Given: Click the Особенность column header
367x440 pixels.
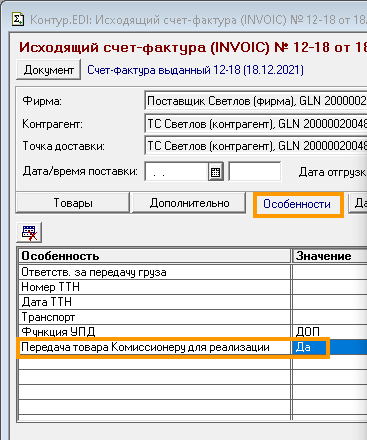Looking at the screenshot, I should click(155, 256).
